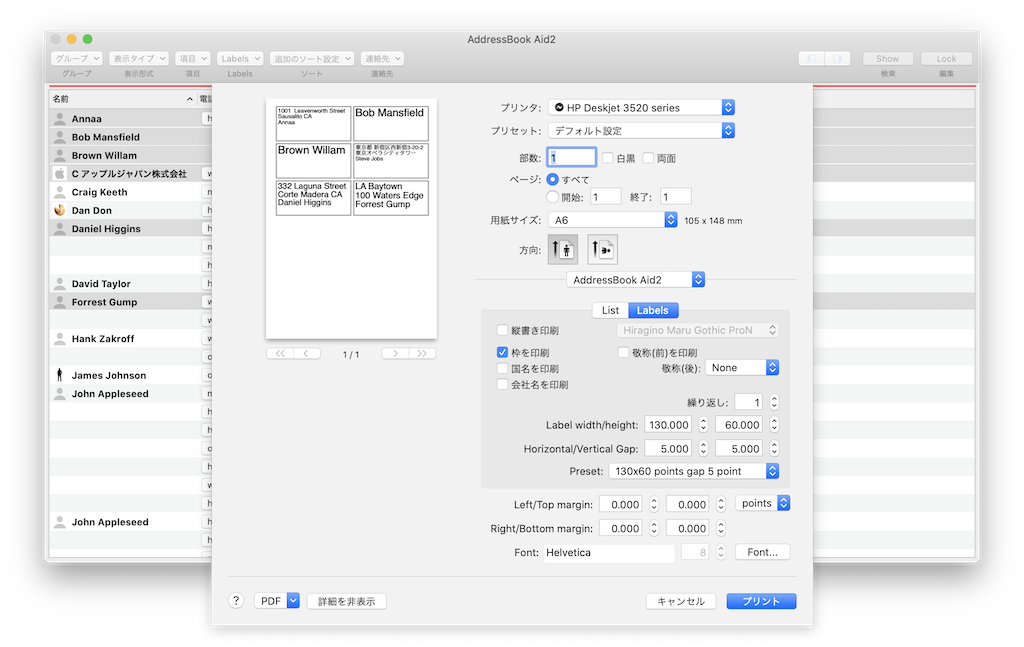The width and height of the screenshot is (1024, 647).
Task: Open the 表示タイプ toolbar popup
Action: [138, 59]
